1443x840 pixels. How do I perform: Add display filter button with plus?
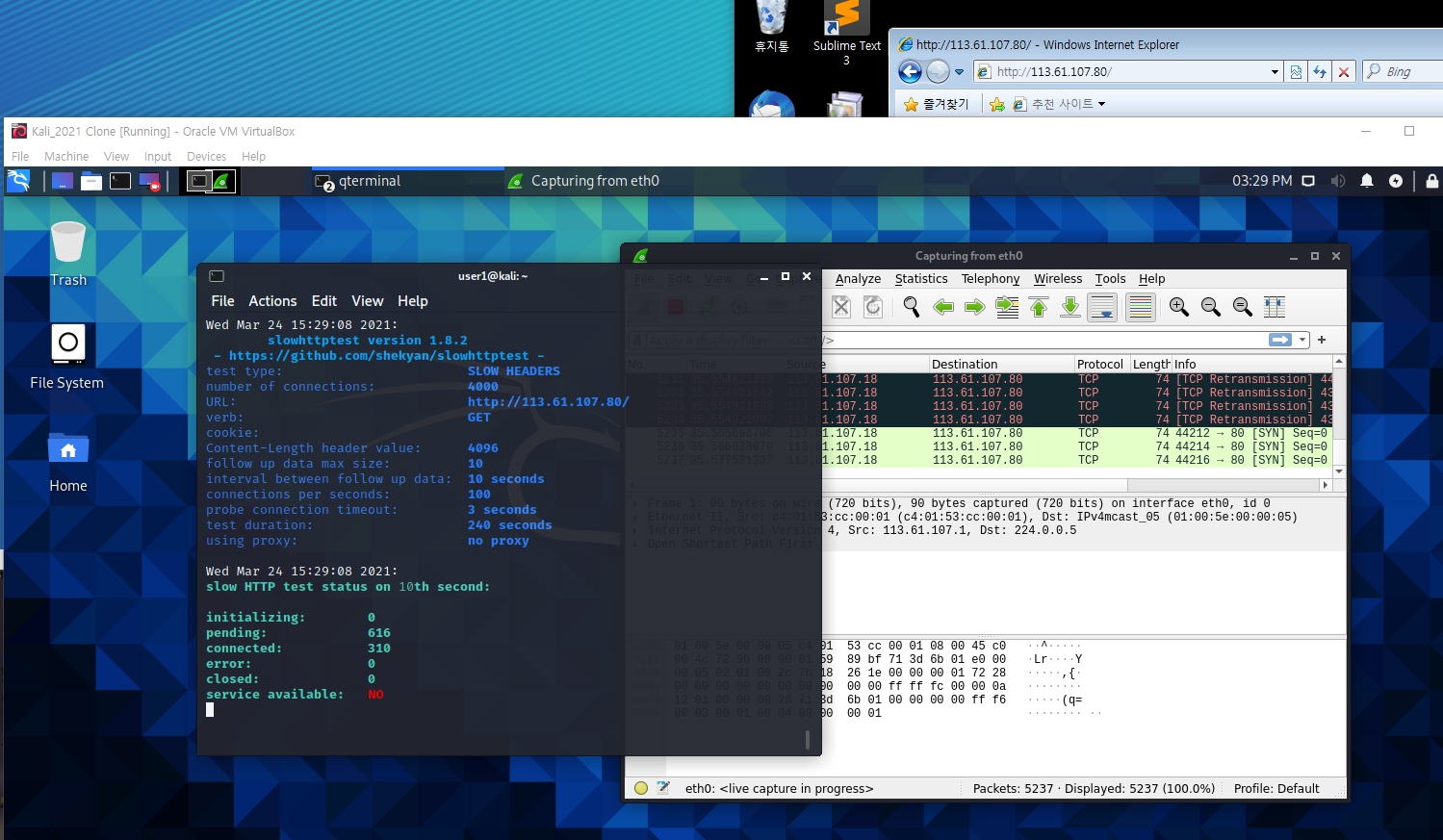(x=1322, y=340)
